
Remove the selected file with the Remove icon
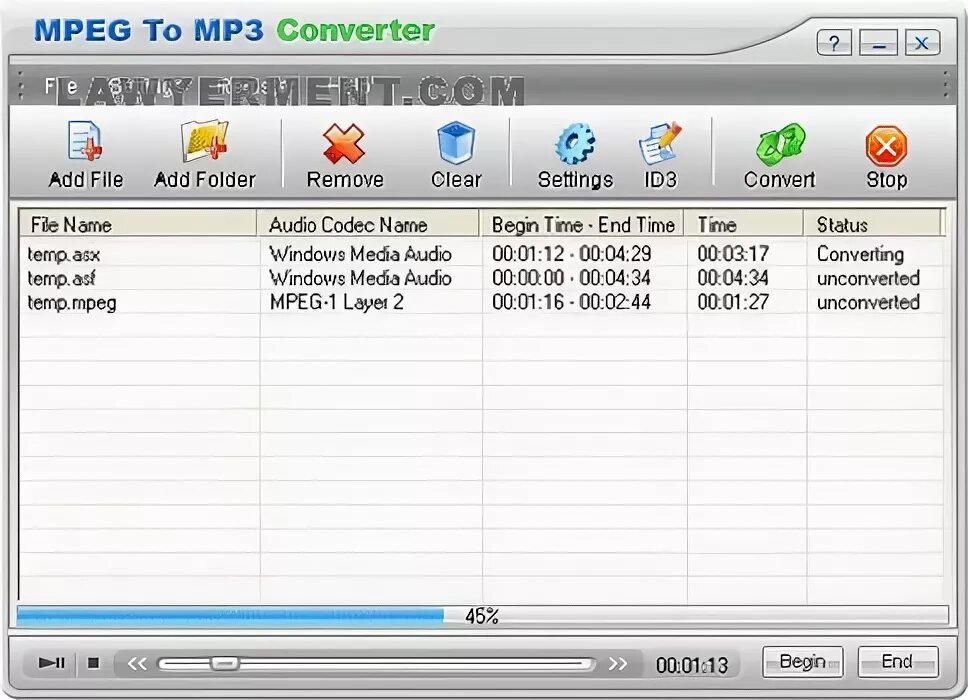(x=344, y=143)
